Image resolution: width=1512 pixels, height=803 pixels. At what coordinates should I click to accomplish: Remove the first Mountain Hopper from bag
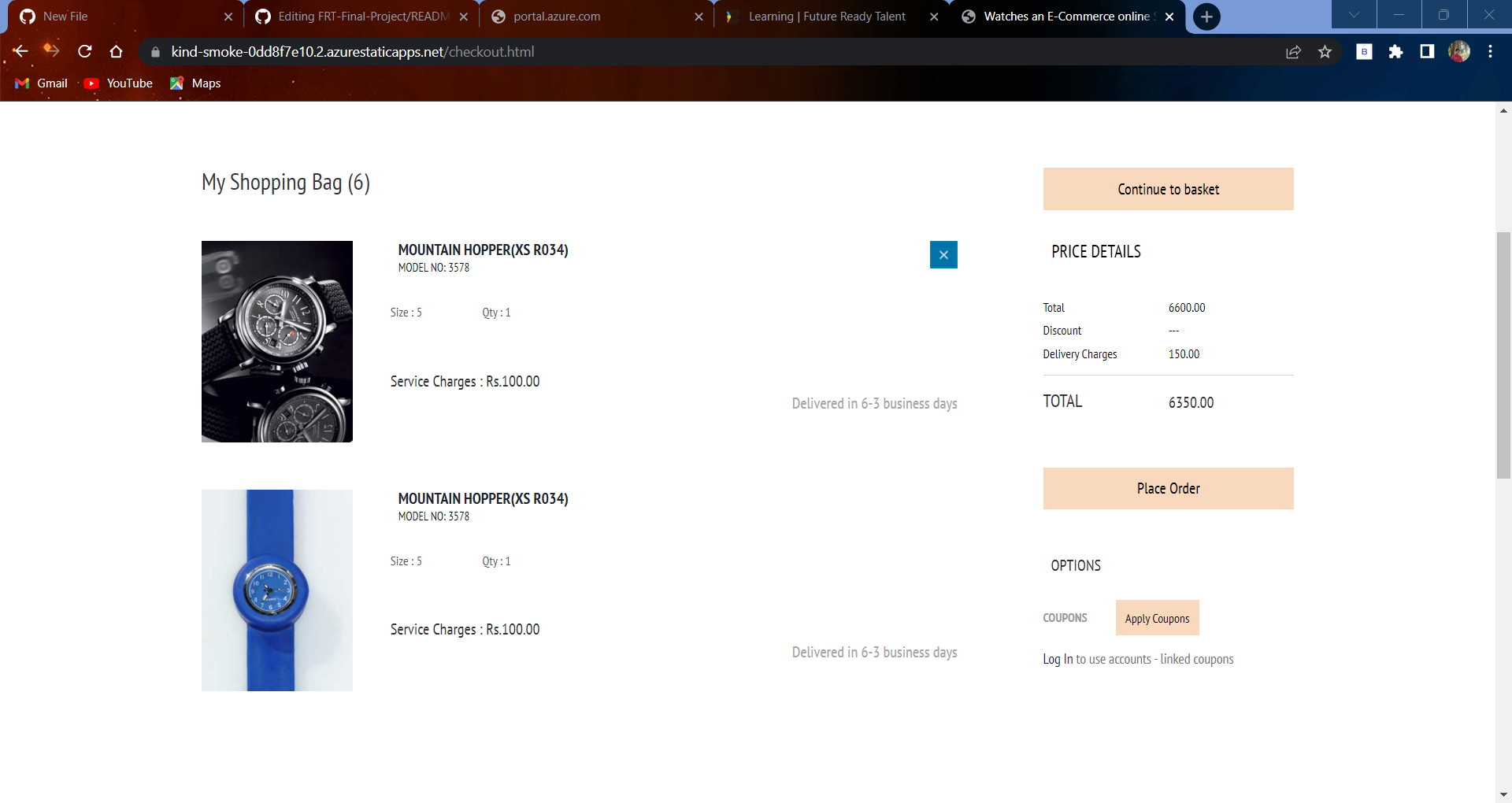tap(943, 254)
